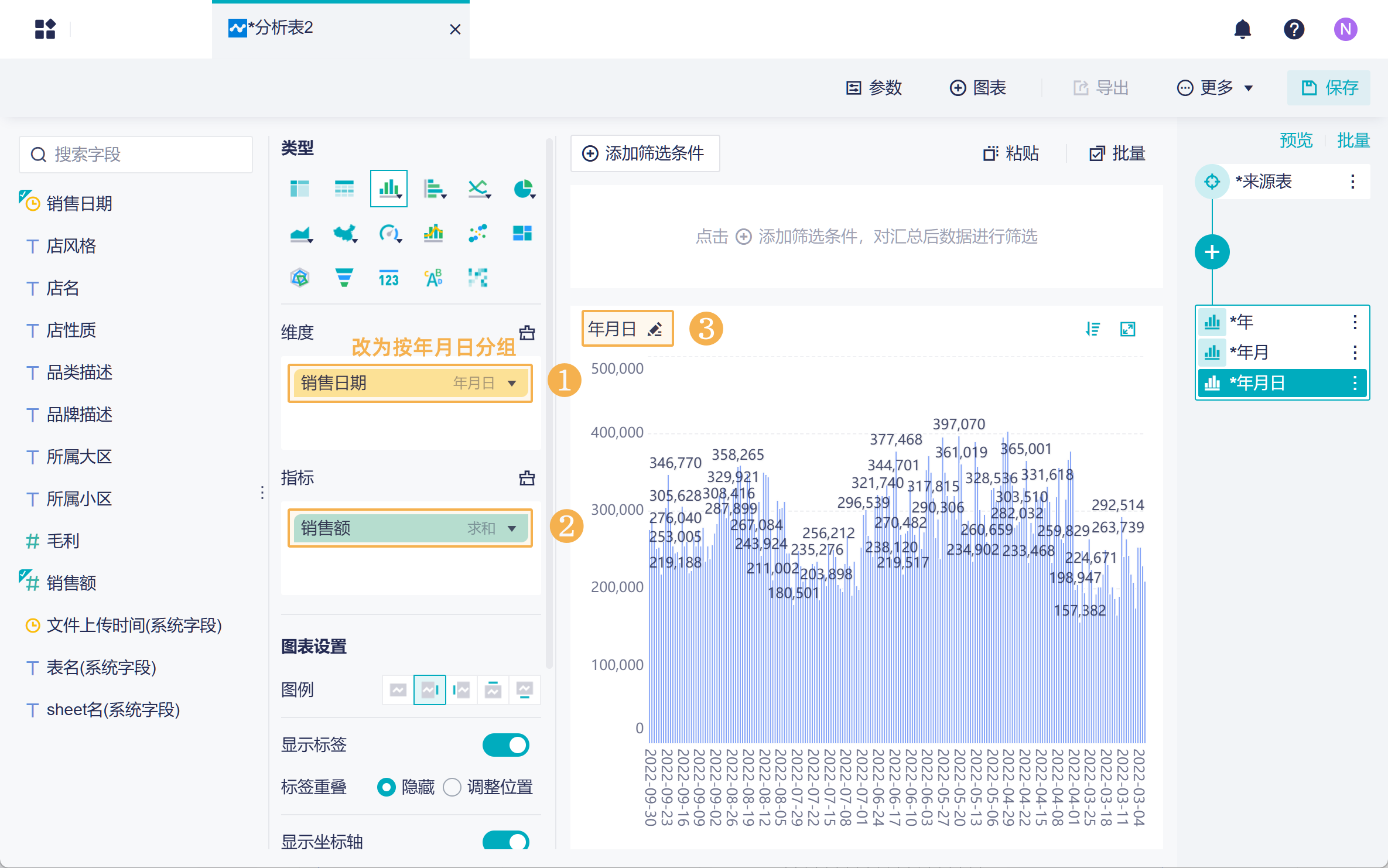Viewport: 1388px width, 868px height.
Task: Click edit icon beside 年月日 title
Action: click(655, 329)
